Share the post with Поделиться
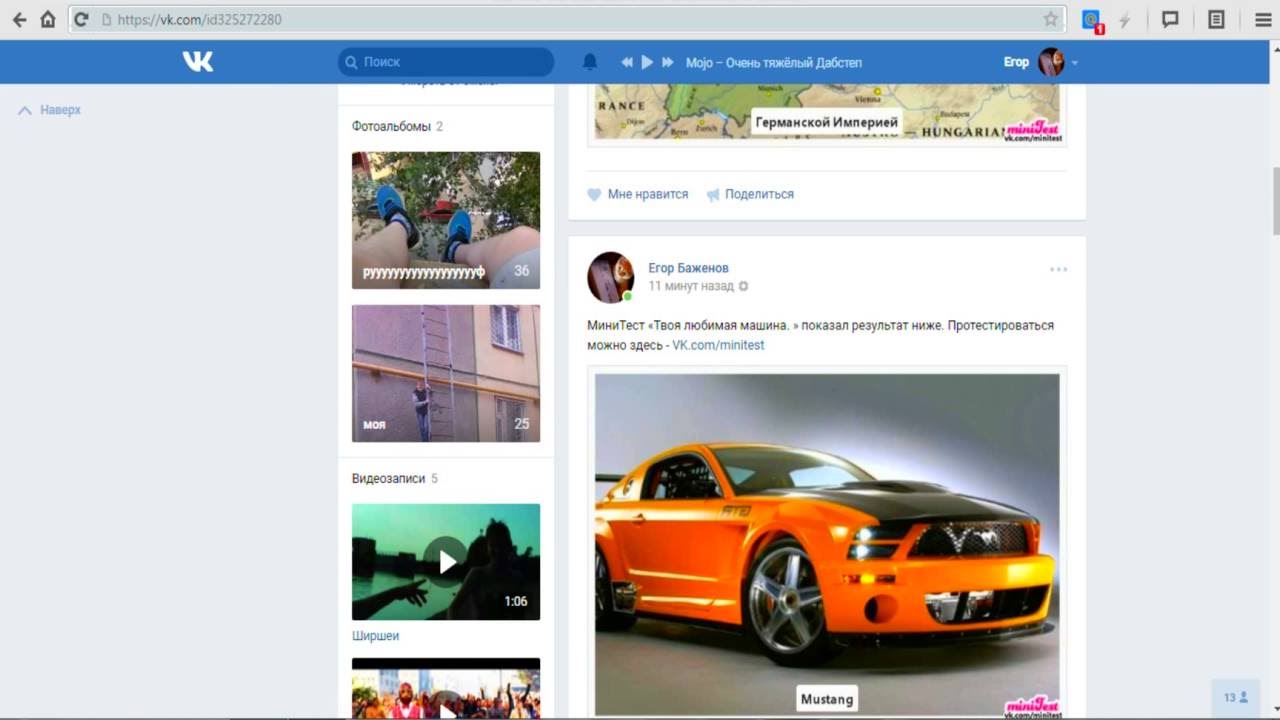1280x720 pixels. pos(750,194)
